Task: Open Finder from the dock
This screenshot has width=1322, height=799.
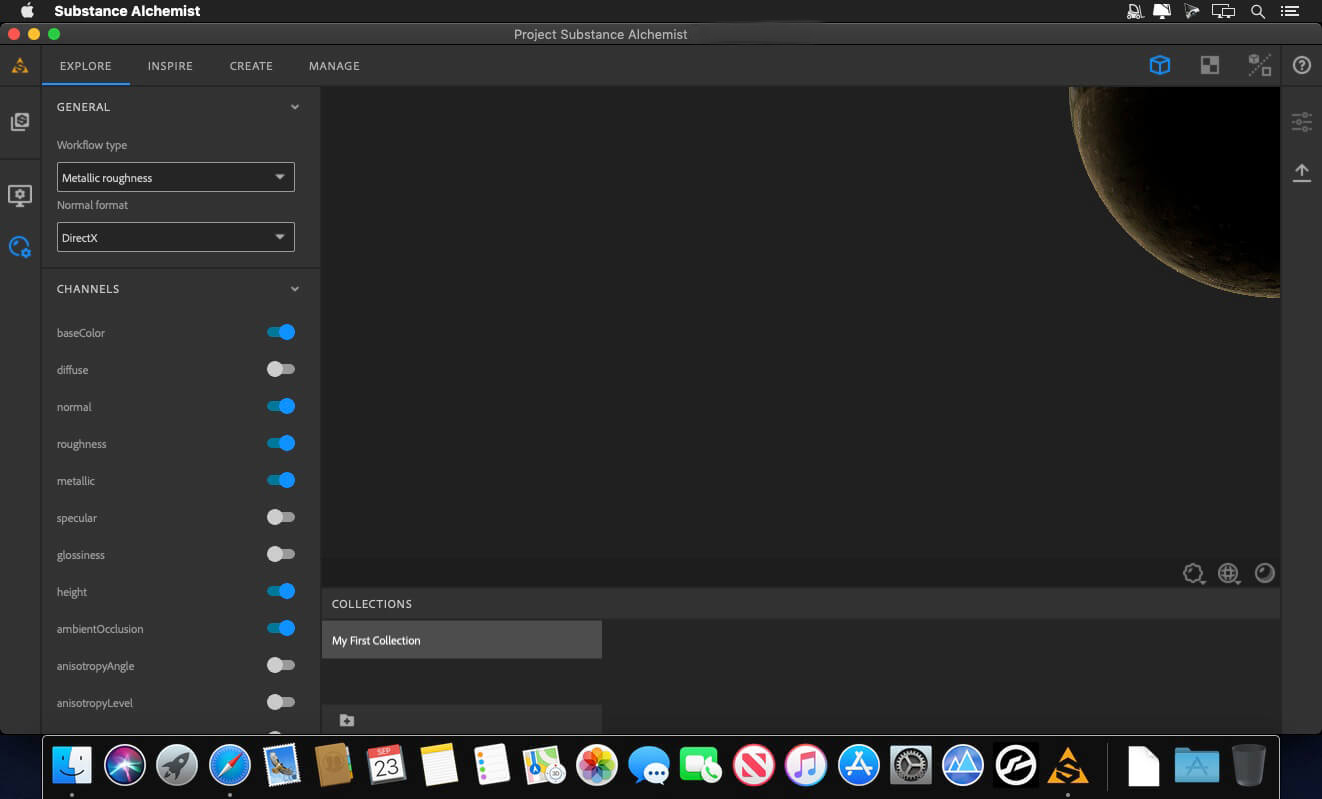Action: [x=72, y=766]
